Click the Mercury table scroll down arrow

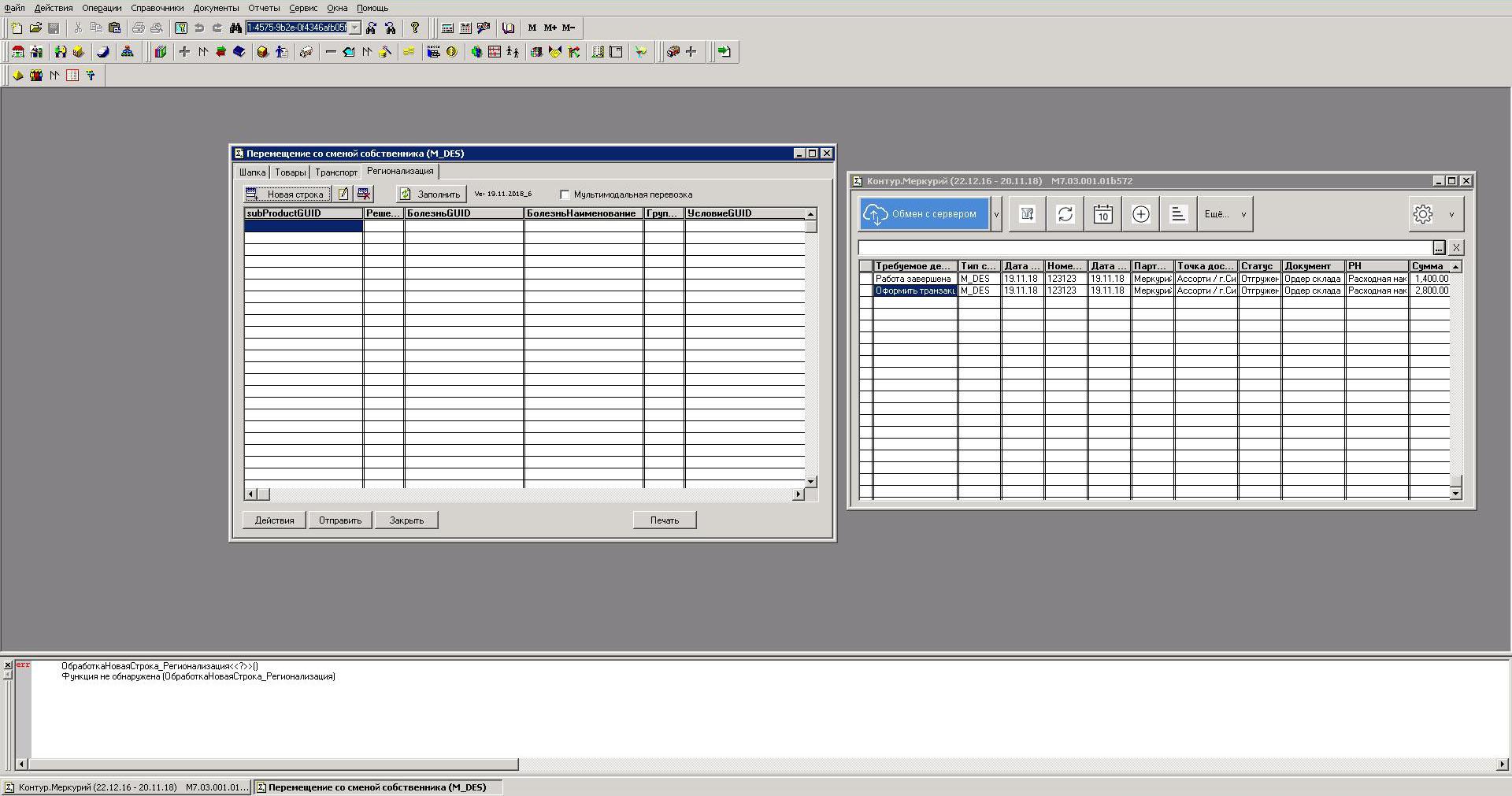point(1455,494)
